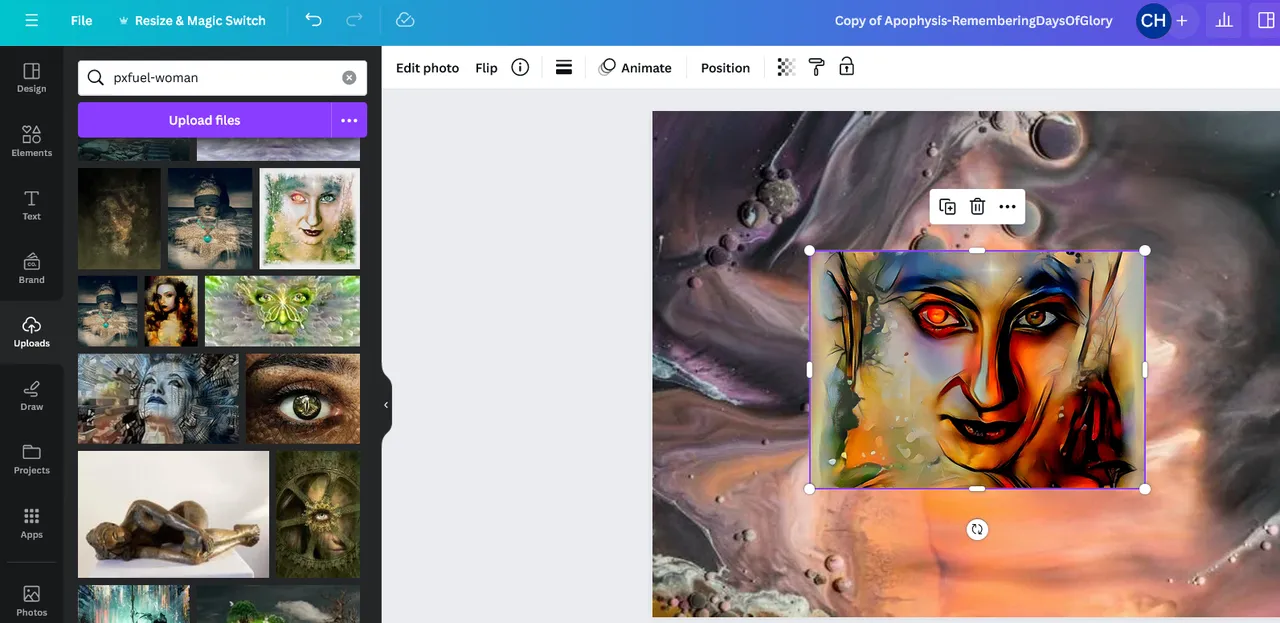Select the green-haired woman face thumbnail
Screen dimensions: 1280x623
pos(310,218)
